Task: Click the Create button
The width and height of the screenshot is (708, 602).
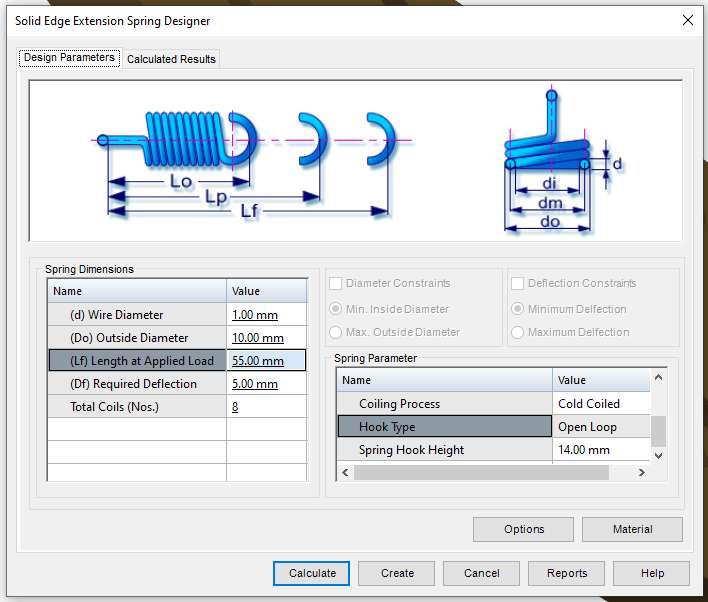Action: 397,573
